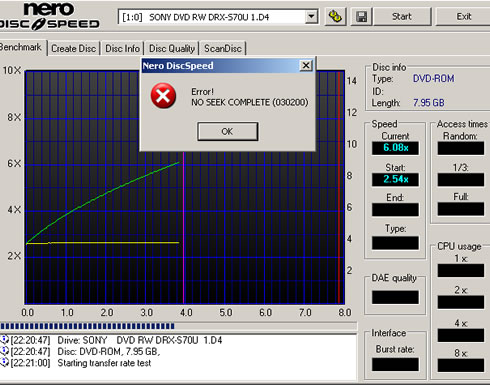Click the magenta position marker on graph
490x385 pixels.
pos(183,227)
